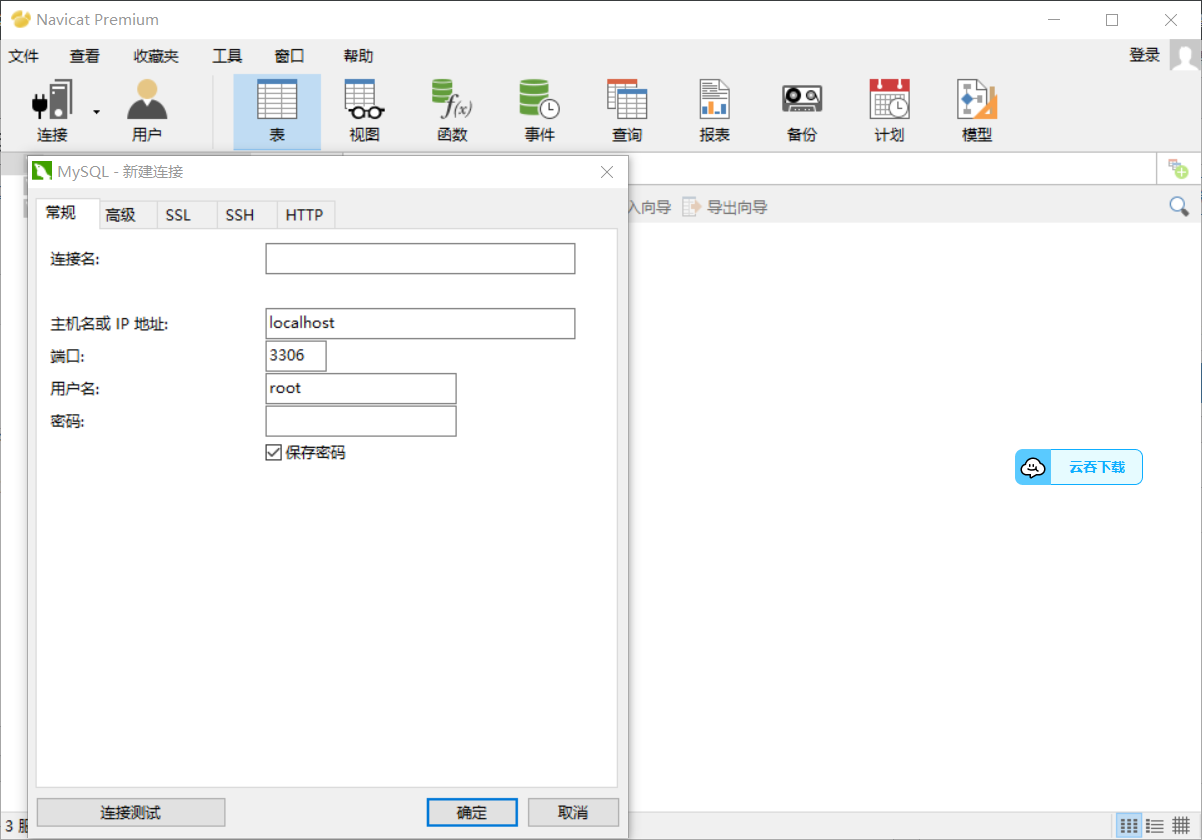Click the 端口 field showing 3306

click(x=297, y=356)
